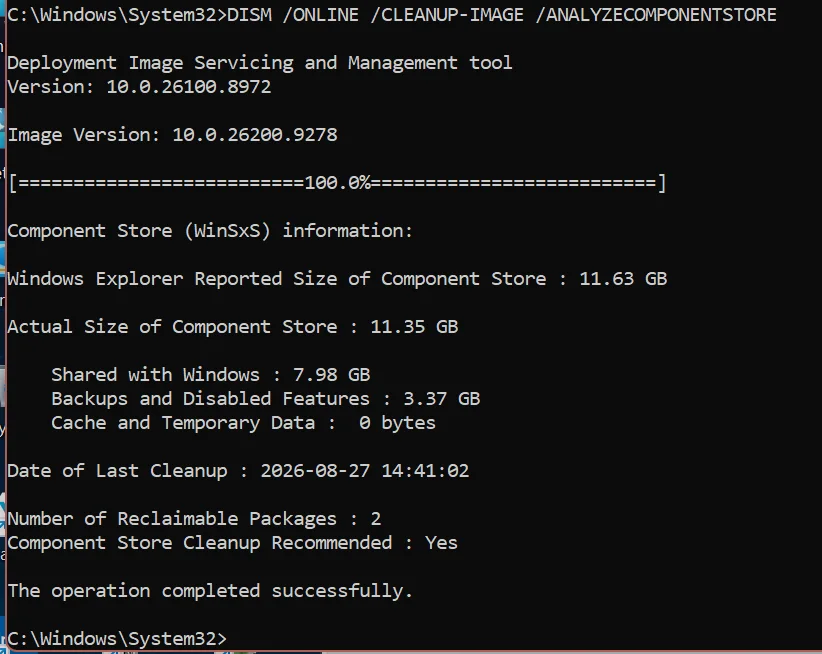Screen dimensions: 822x654
Task: Click the operation completed successfully message
Action: (x=210, y=591)
